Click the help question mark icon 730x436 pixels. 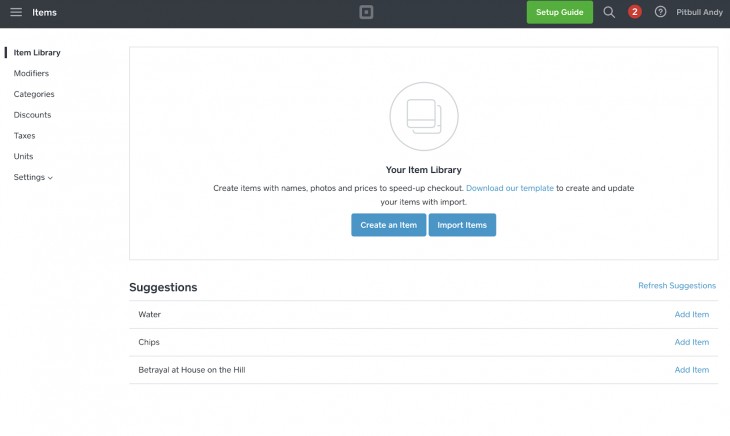660,12
